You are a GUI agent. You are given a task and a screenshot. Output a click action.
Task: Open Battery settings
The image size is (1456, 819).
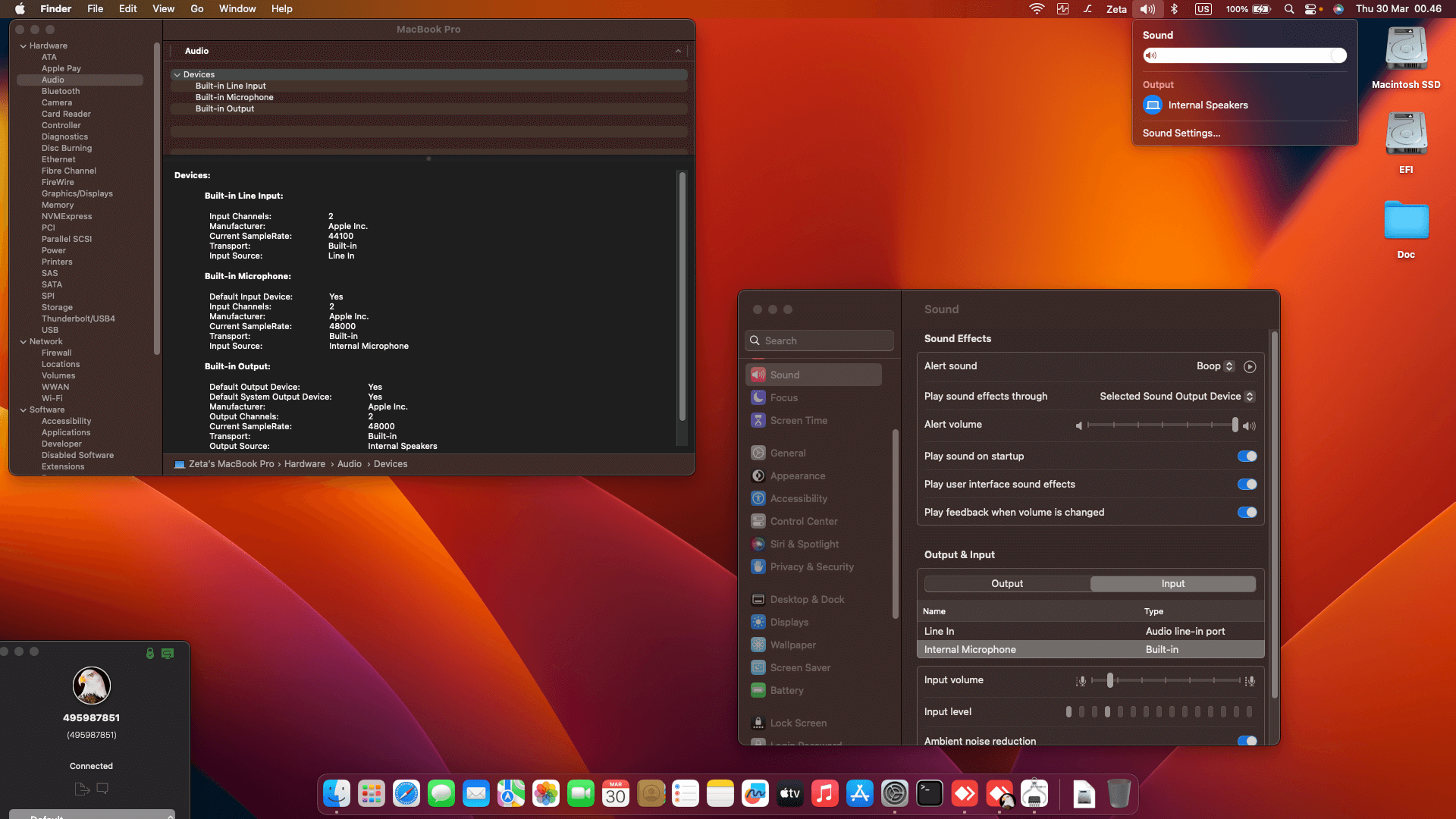(x=786, y=690)
